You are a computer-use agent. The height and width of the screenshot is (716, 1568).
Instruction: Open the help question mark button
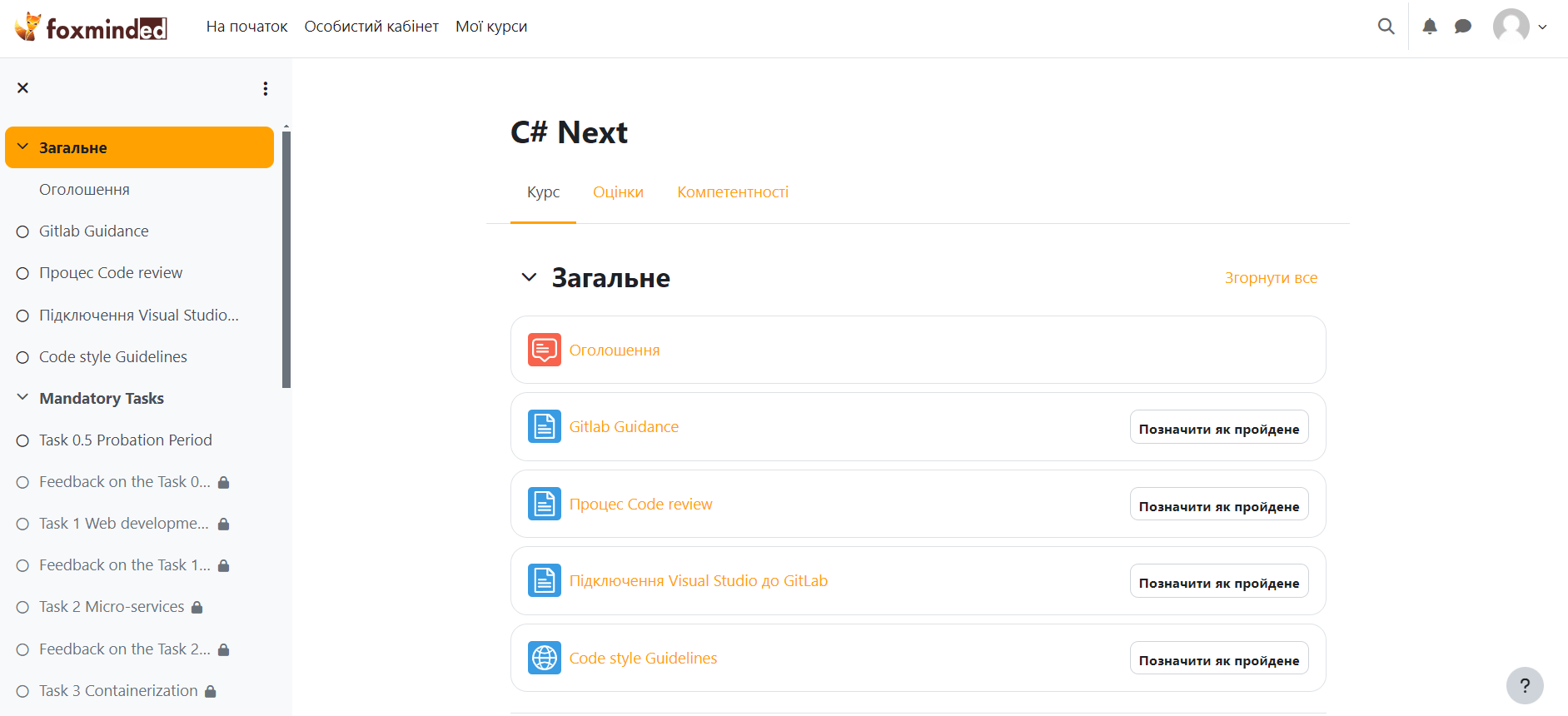click(x=1524, y=685)
